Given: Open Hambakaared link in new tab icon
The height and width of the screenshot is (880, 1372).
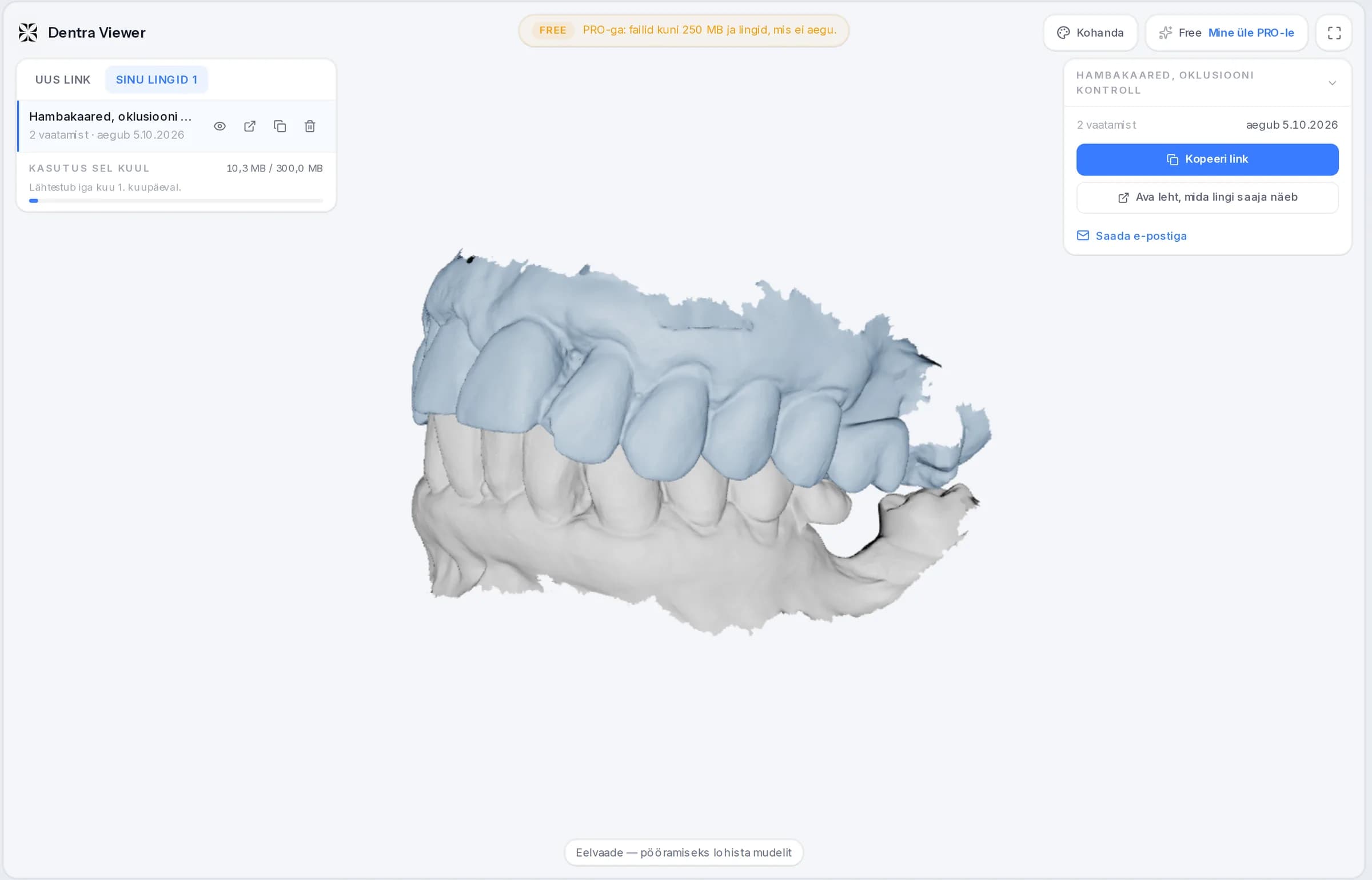Looking at the screenshot, I should [x=250, y=126].
